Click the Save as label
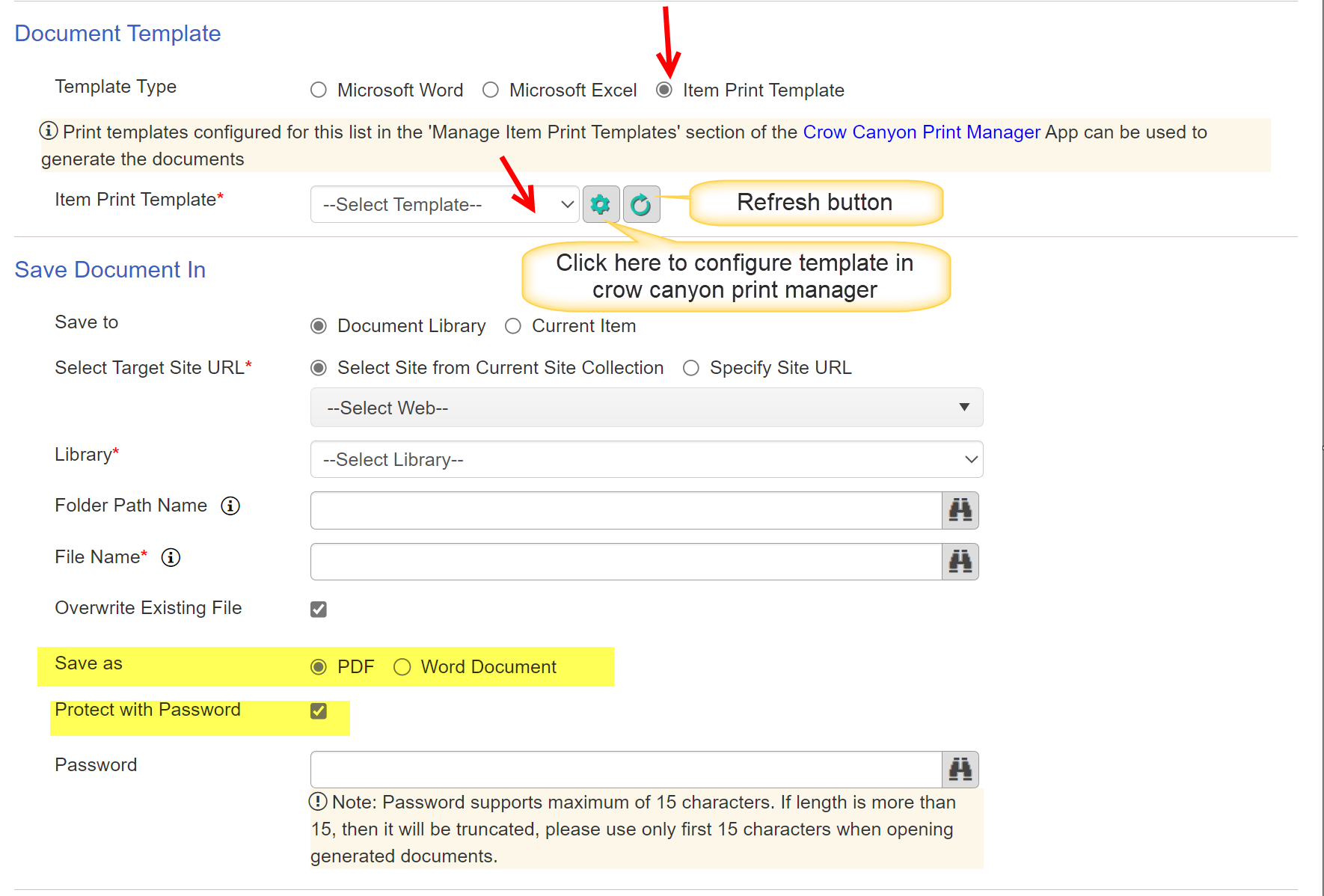The width and height of the screenshot is (1324, 896). tap(88, 663)
